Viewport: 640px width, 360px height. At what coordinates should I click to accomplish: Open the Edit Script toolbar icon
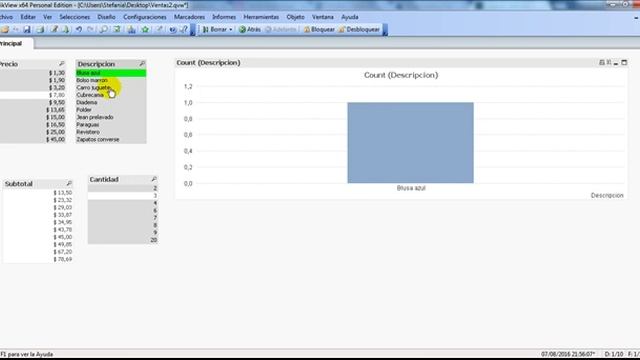click(x=54, y=29)
